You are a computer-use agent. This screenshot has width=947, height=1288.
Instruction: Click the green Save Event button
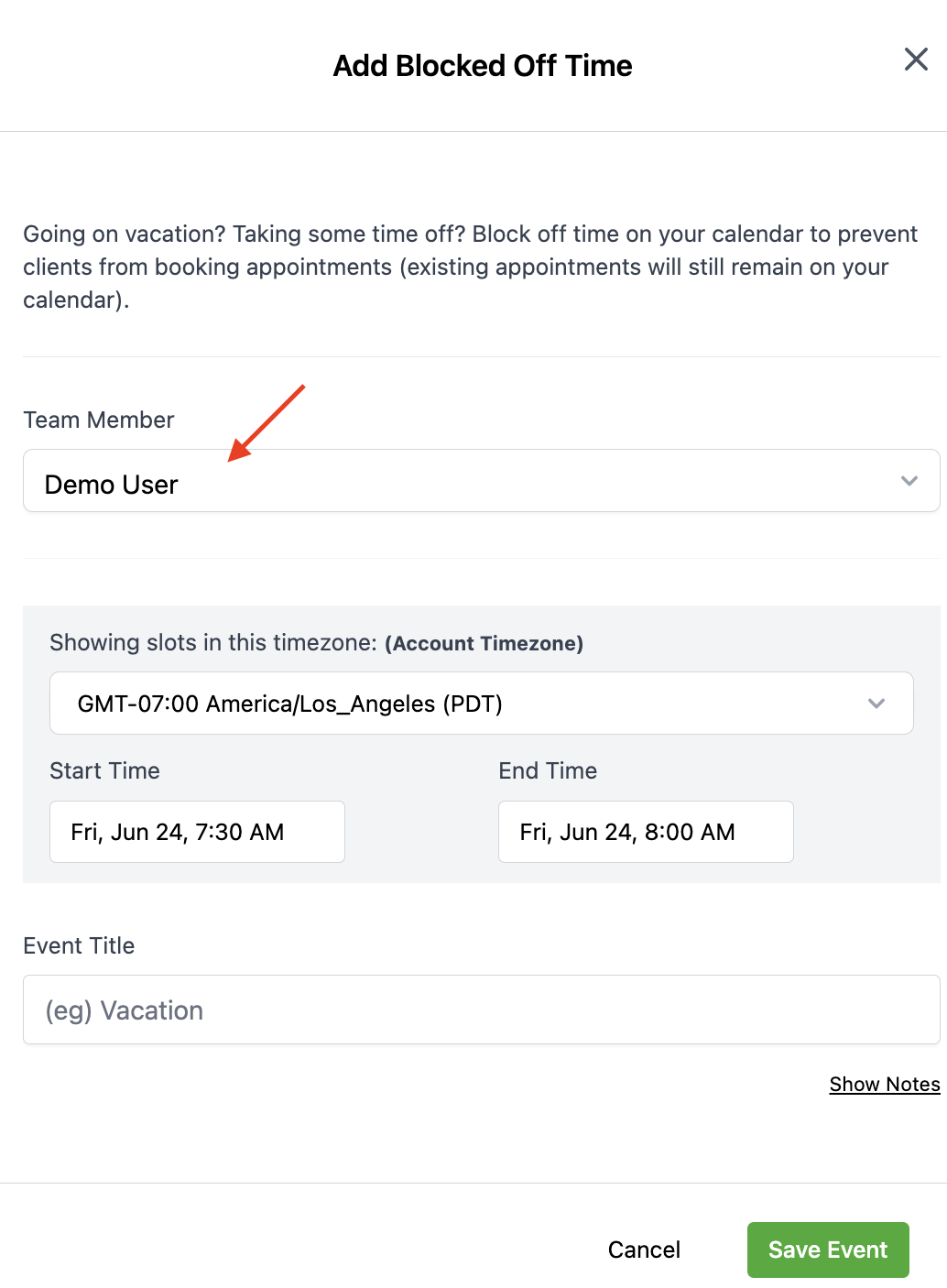pyautogui.click(x=828, y=1250)
